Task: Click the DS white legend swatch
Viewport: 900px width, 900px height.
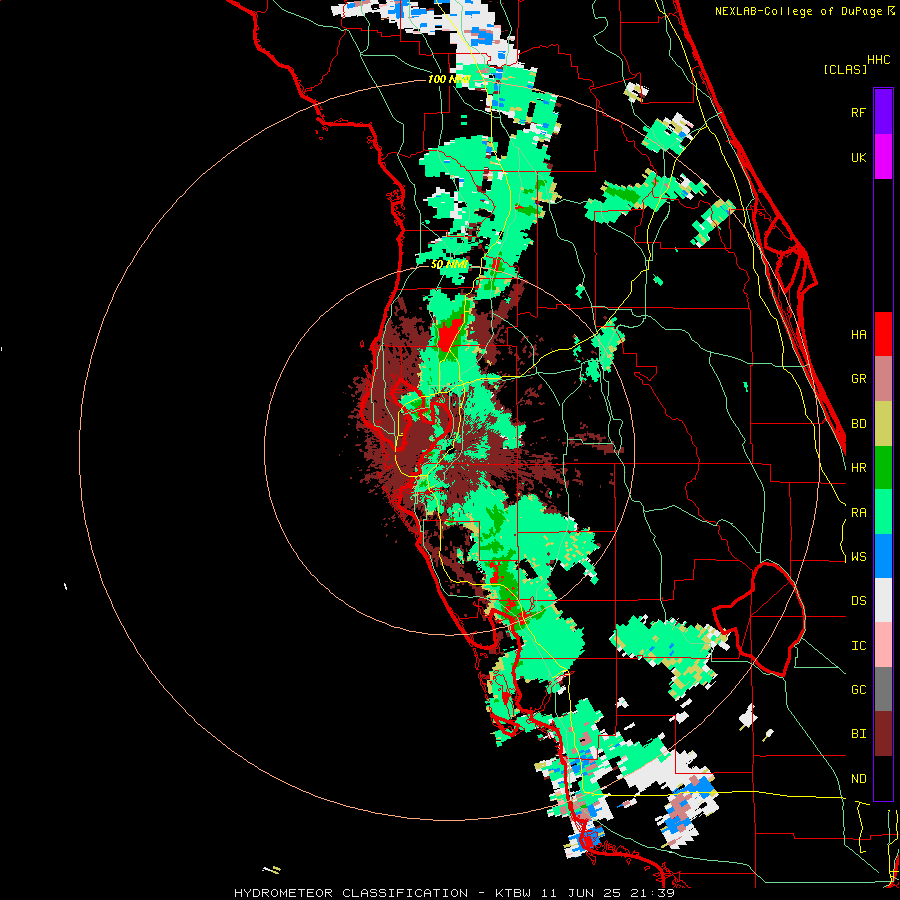Action: coord(883,600)
